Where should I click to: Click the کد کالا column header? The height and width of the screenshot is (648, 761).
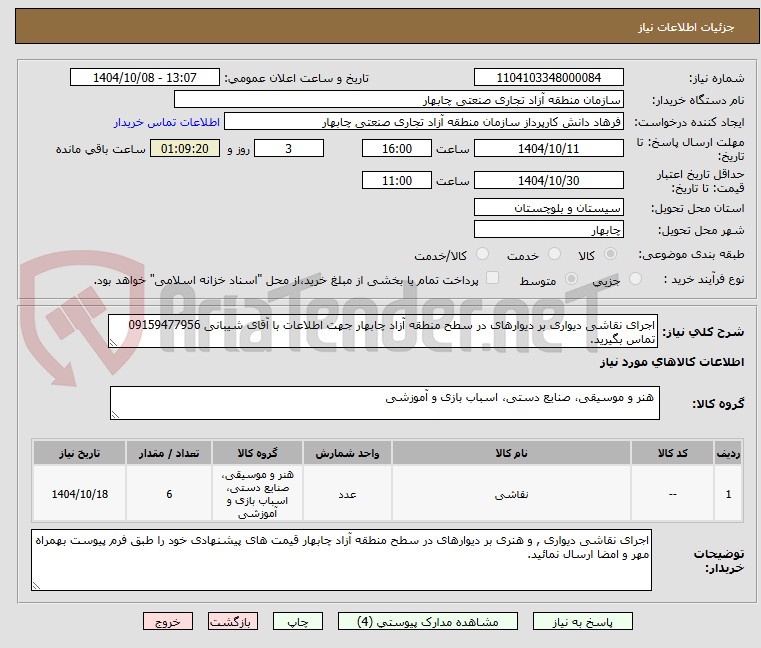[672, 453]
